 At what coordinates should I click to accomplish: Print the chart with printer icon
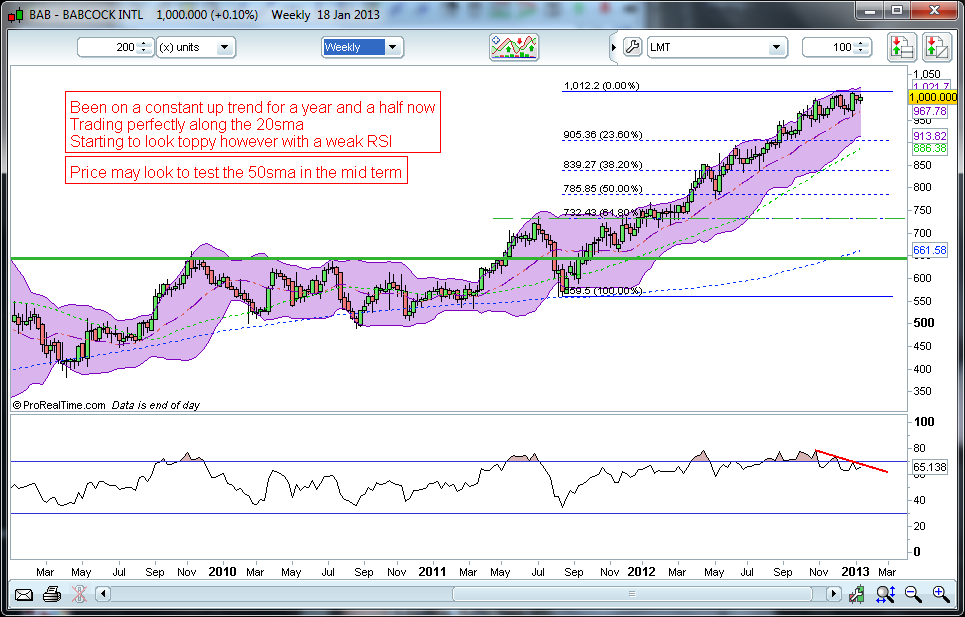tap(52, 594)
